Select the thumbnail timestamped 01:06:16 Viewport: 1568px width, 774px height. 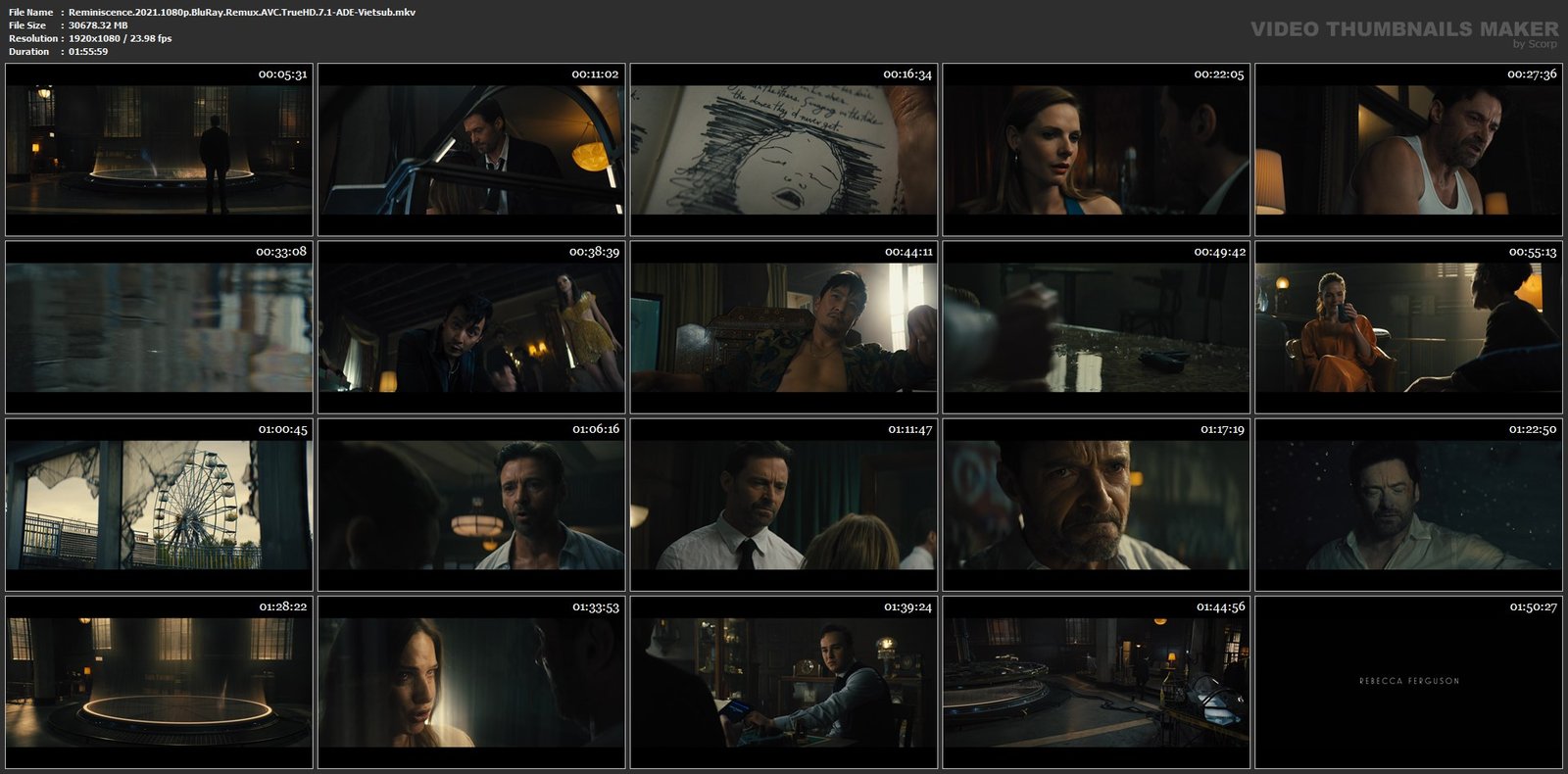(471, 505)
